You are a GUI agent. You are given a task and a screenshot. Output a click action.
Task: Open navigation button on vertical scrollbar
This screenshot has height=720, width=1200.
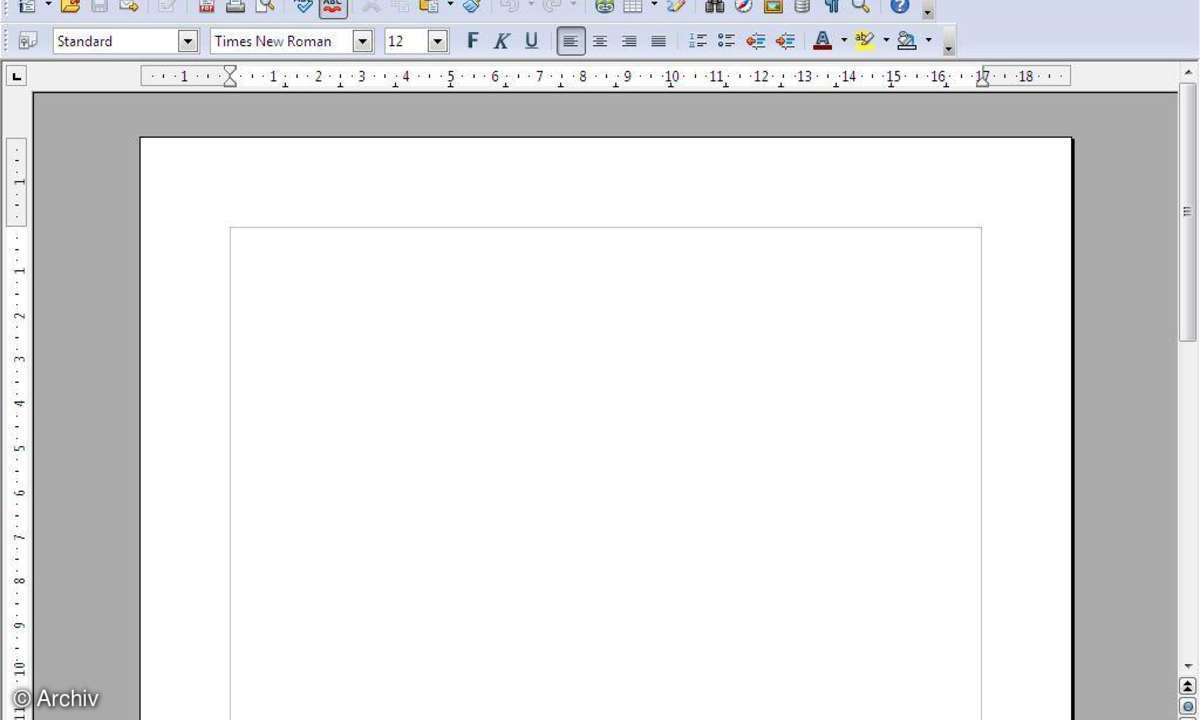pos(1188,705)
